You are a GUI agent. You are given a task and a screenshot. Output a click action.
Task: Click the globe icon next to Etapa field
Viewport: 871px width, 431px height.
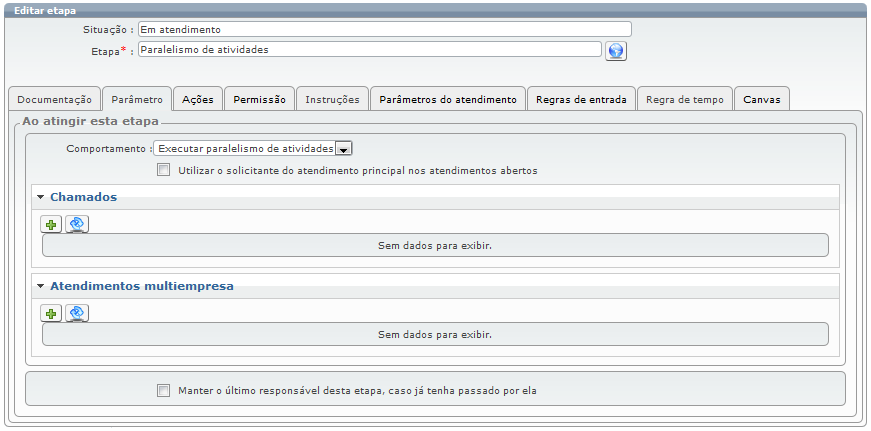click(x=616, y=51)
